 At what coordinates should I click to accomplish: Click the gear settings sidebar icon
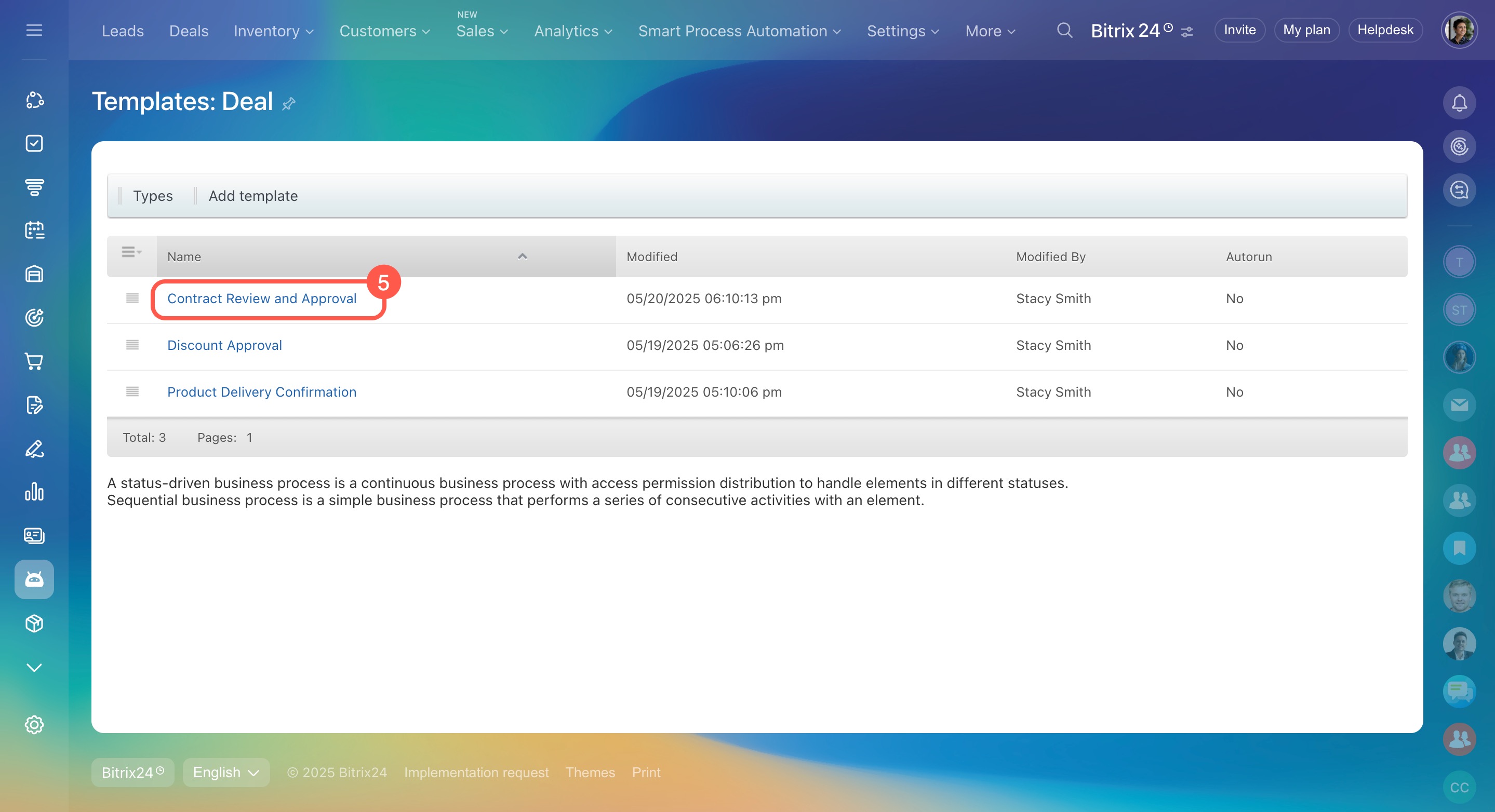pyautogui.click(x=34, y=724)
